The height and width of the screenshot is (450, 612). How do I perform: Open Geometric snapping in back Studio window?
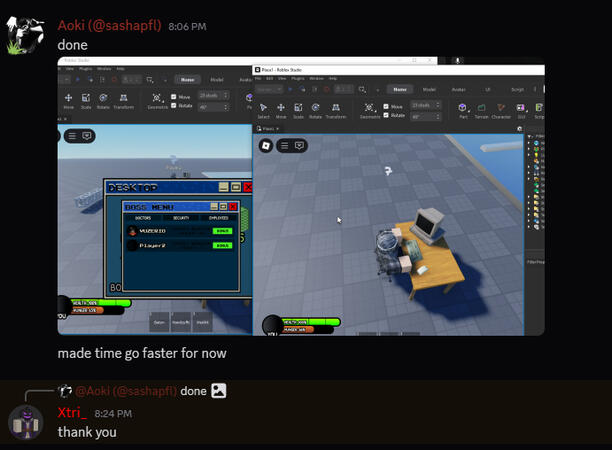pyautogui.click(x=157, y=101)
